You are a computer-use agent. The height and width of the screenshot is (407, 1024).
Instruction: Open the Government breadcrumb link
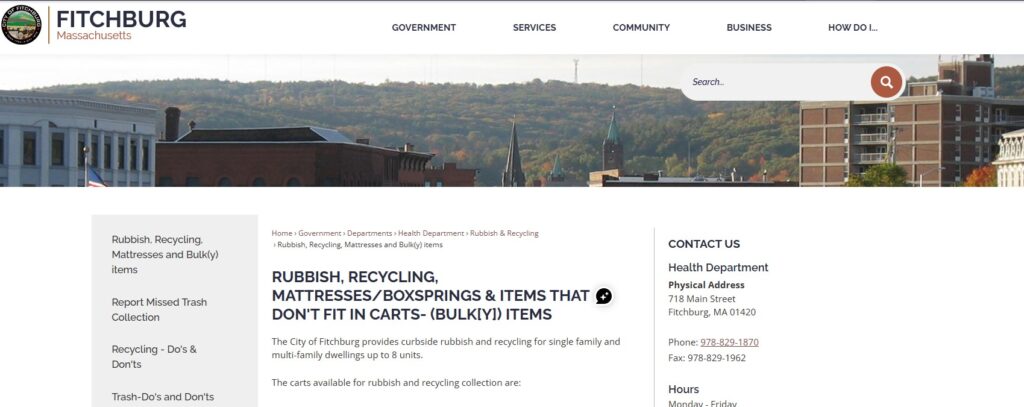coord(320,233)
